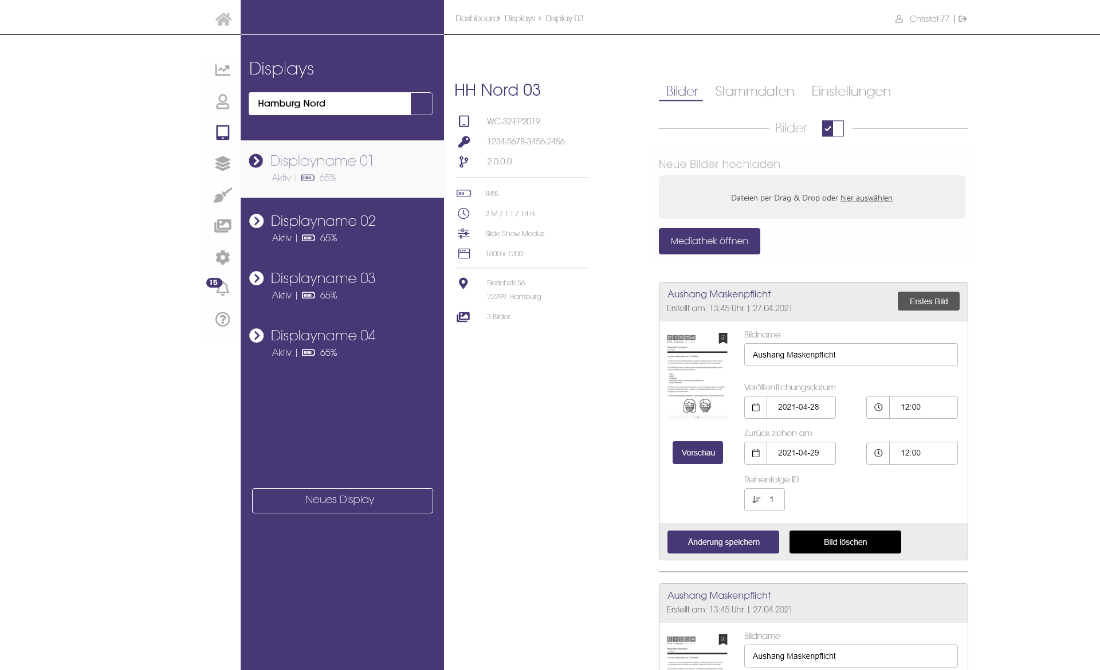Screen dimensions: 1100x670
Task: Click clock icon of Zurückziehen time field
Action: 878,453
